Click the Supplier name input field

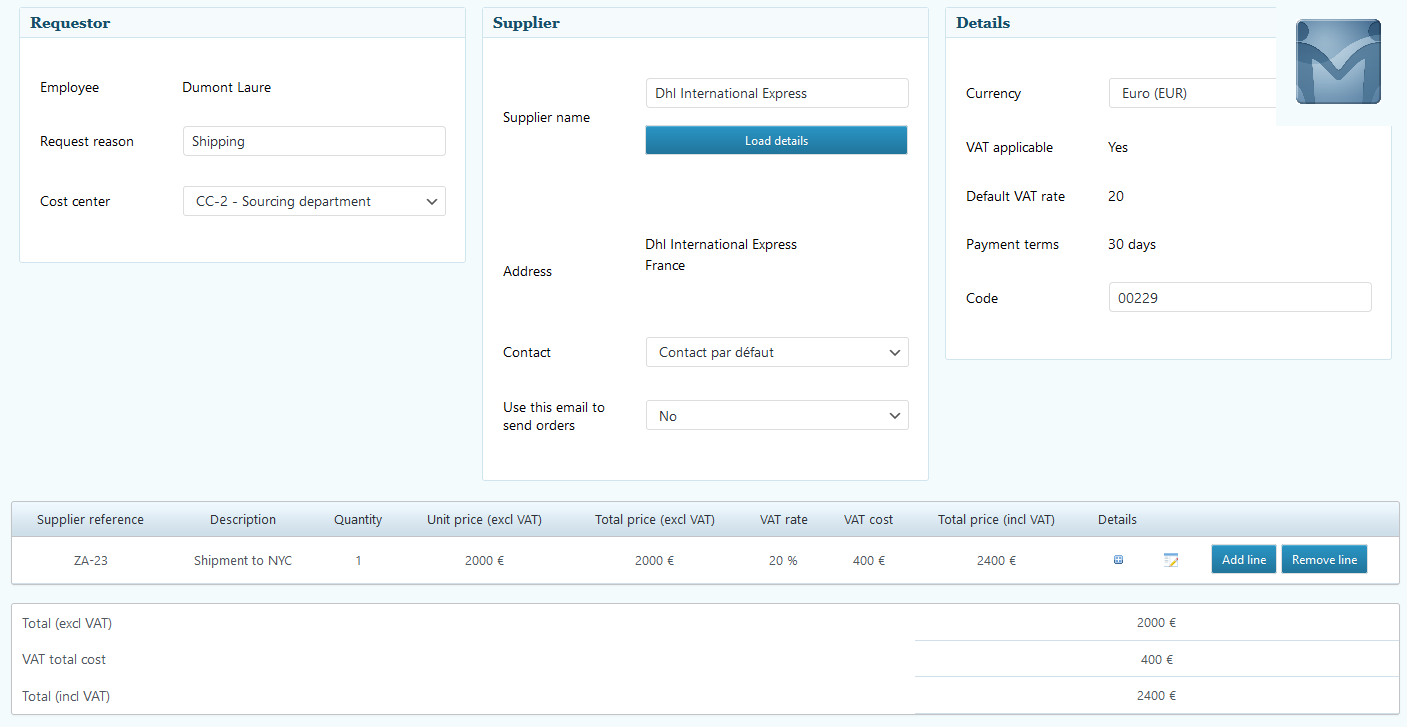(x=777, y=93)
